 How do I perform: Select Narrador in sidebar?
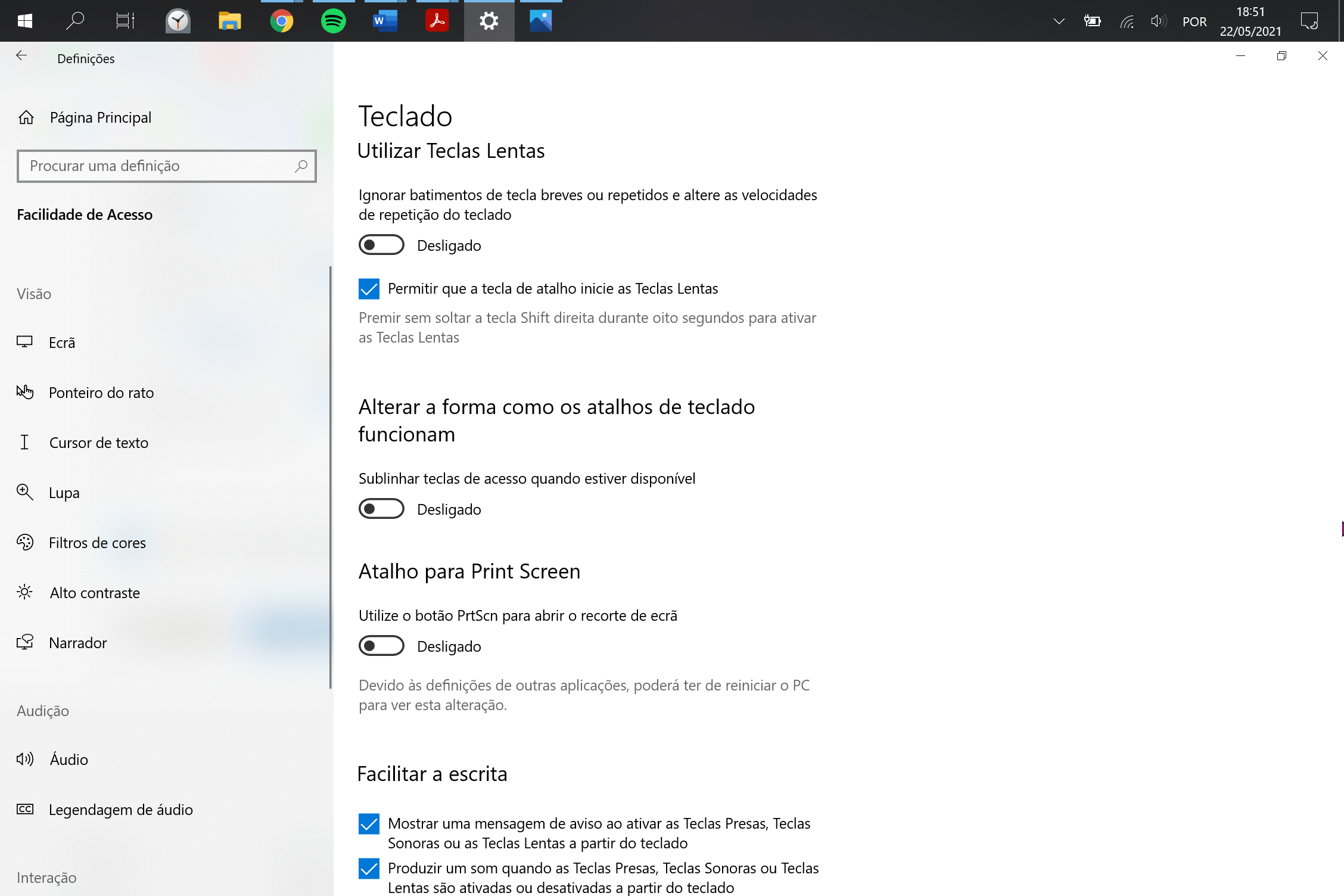point(77,643)
